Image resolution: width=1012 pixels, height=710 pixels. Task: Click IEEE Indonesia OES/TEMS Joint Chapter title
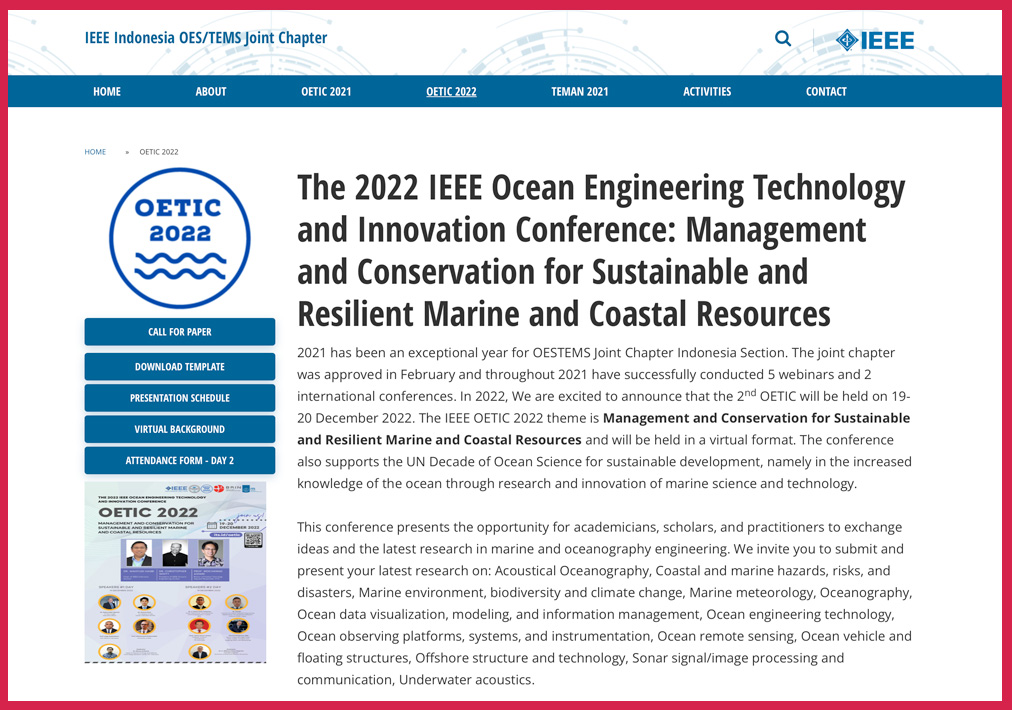[206, 38]
